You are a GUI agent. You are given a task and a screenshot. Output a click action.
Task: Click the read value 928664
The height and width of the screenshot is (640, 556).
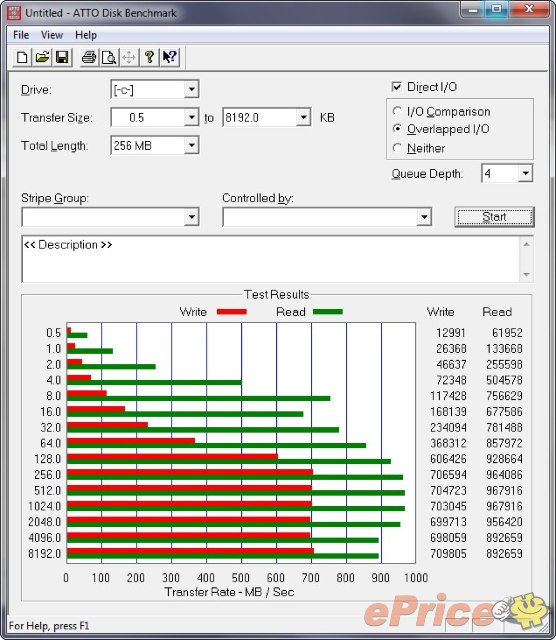coord(504,459)
